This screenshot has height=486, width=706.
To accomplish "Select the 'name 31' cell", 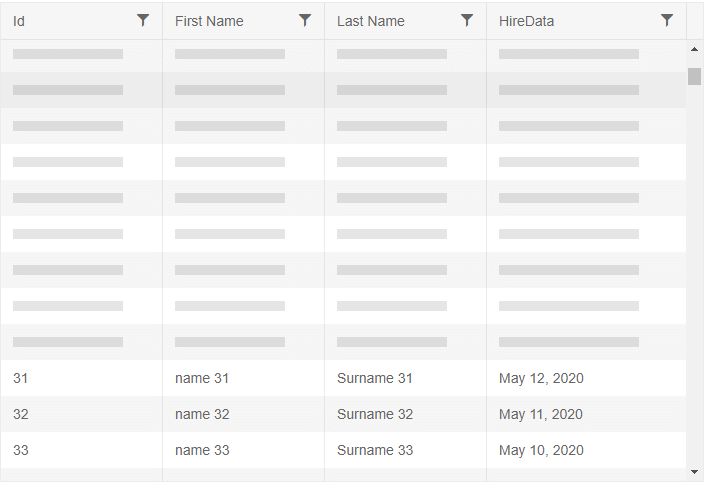I will click(x=202, y=378).
